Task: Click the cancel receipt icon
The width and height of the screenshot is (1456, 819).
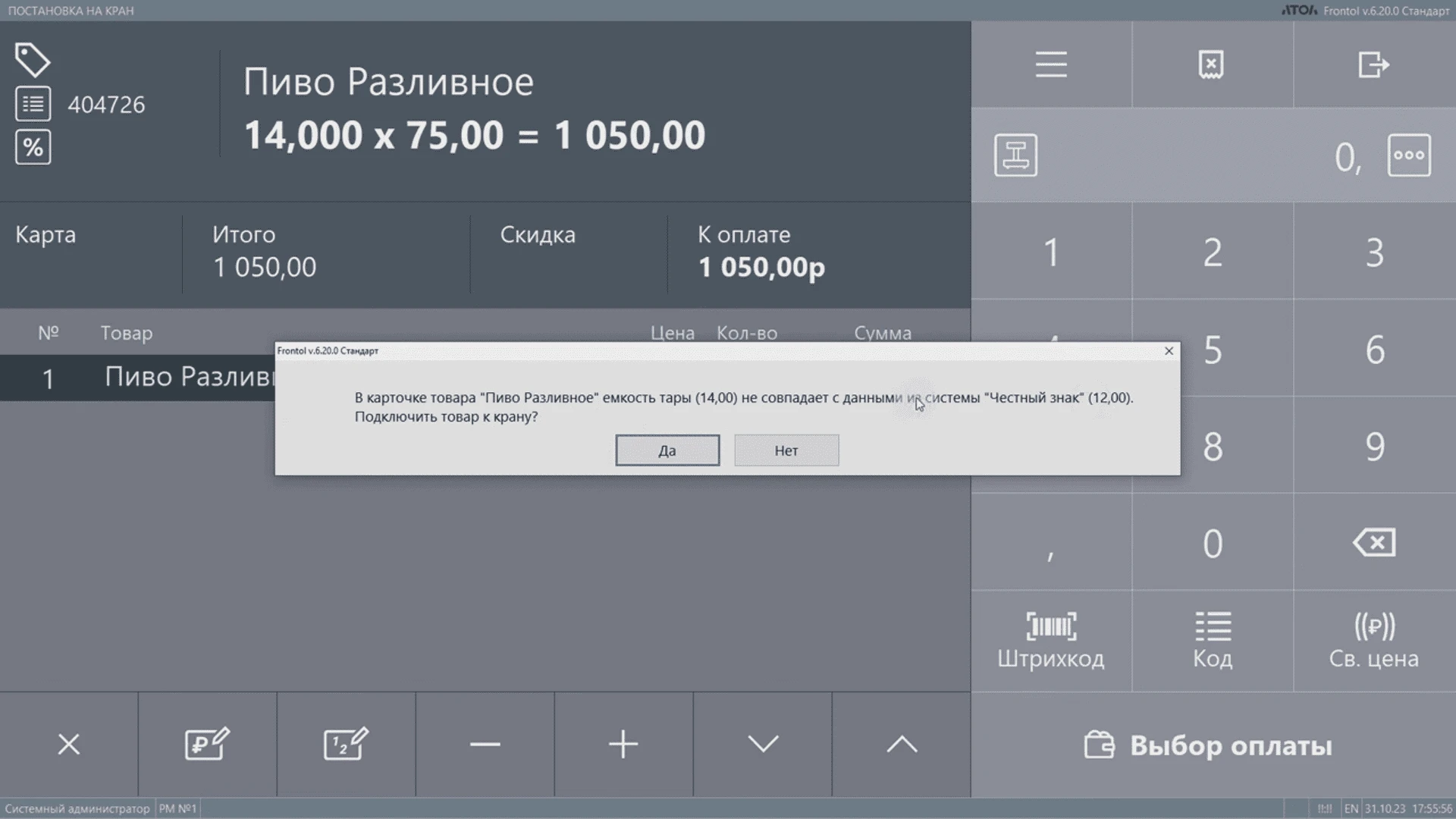Action: pyautogui.click(x=1211, y=64)
